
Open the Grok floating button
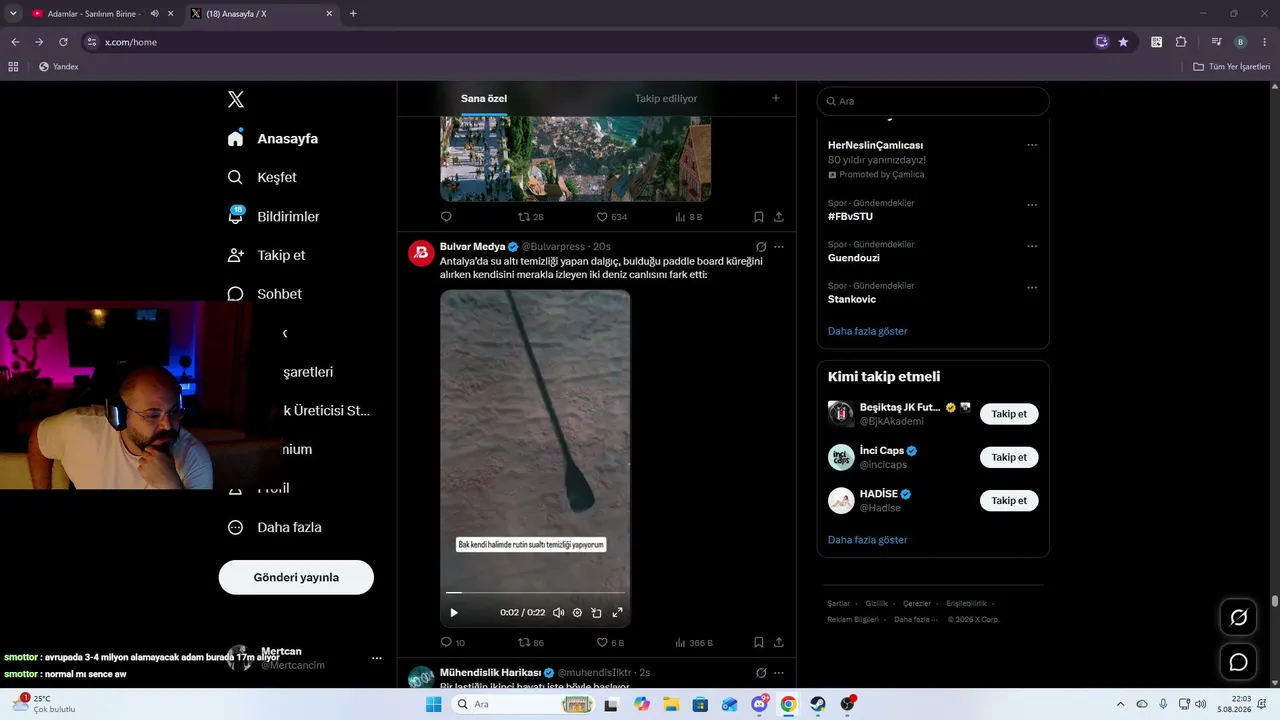tap(1238, 617)
